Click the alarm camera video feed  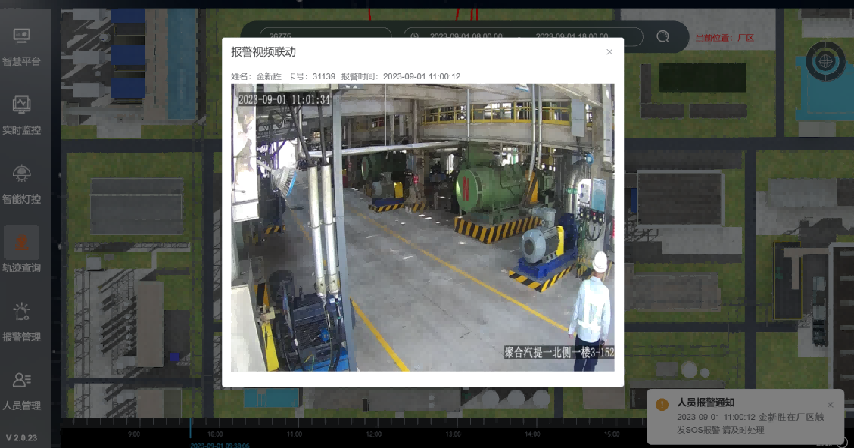pos(422,227)
